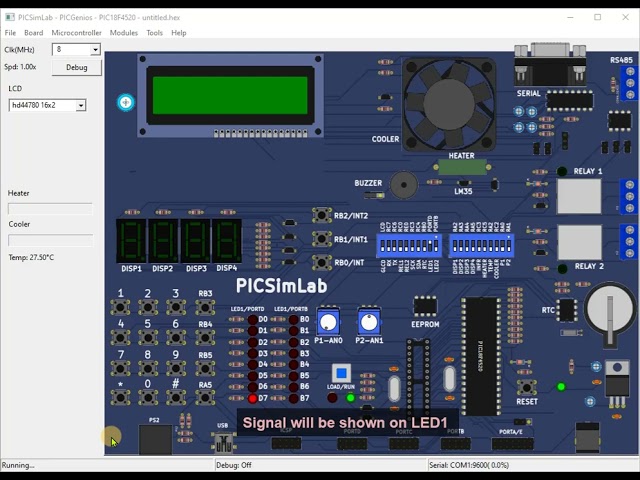
Task: Open the Tools menu
Action: (x=154, y=33)
